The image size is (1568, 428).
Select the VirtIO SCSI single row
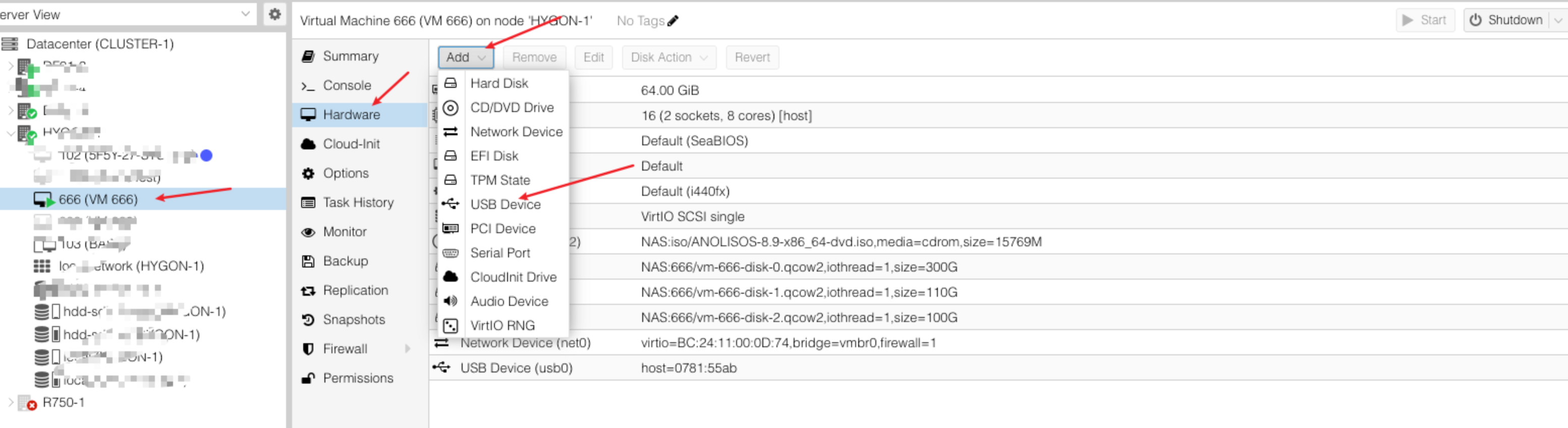click(998, 216)
